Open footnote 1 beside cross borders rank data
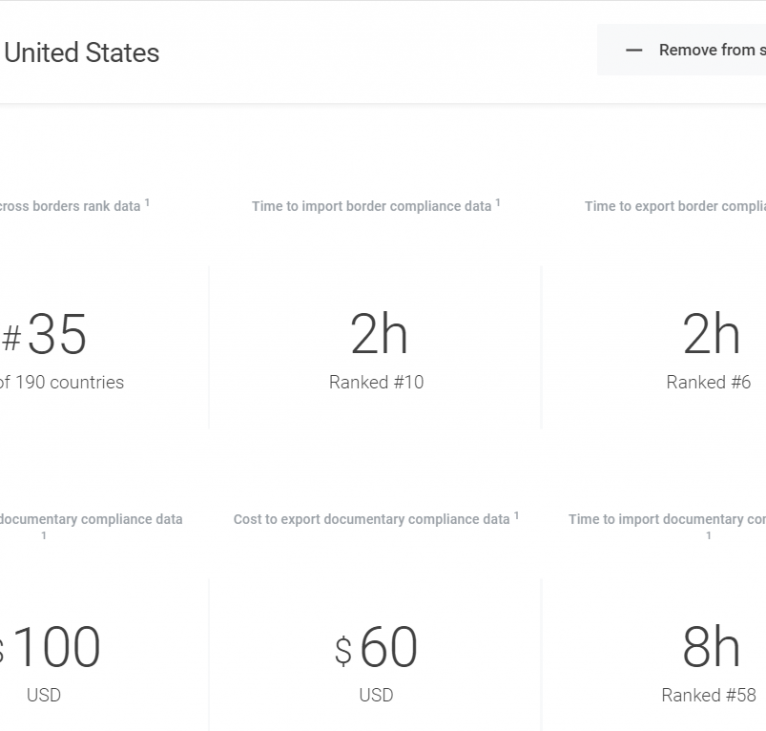 [147, 202]
